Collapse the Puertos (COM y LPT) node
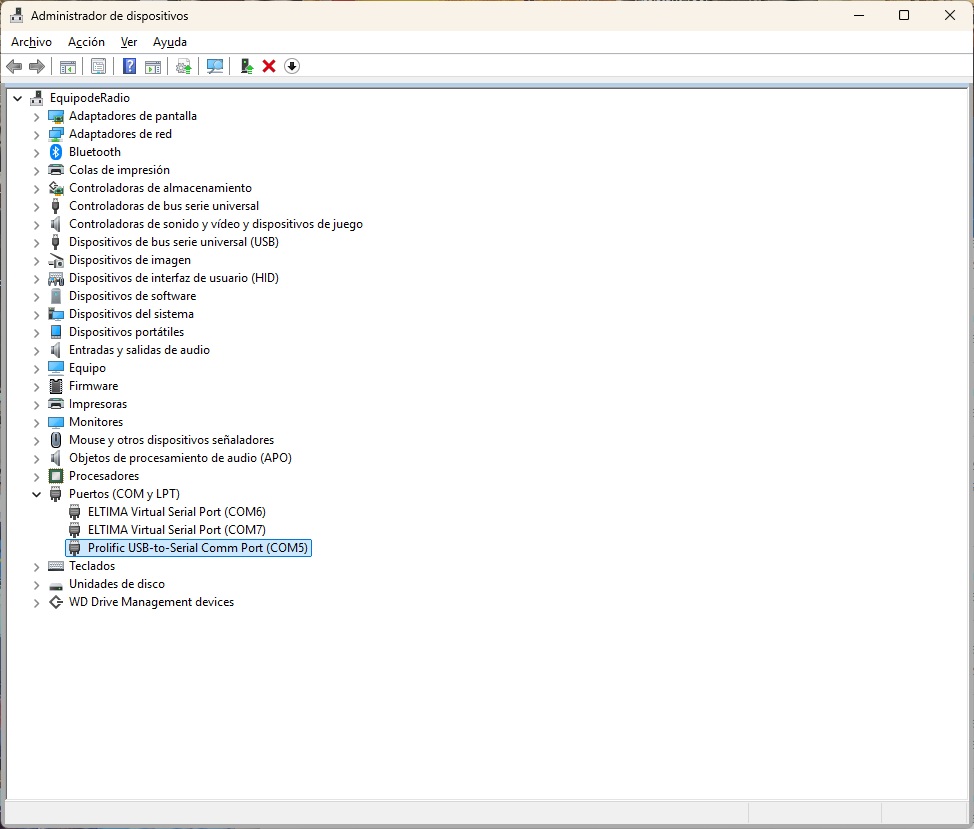974x829 pixels. [x=37, y=494]
